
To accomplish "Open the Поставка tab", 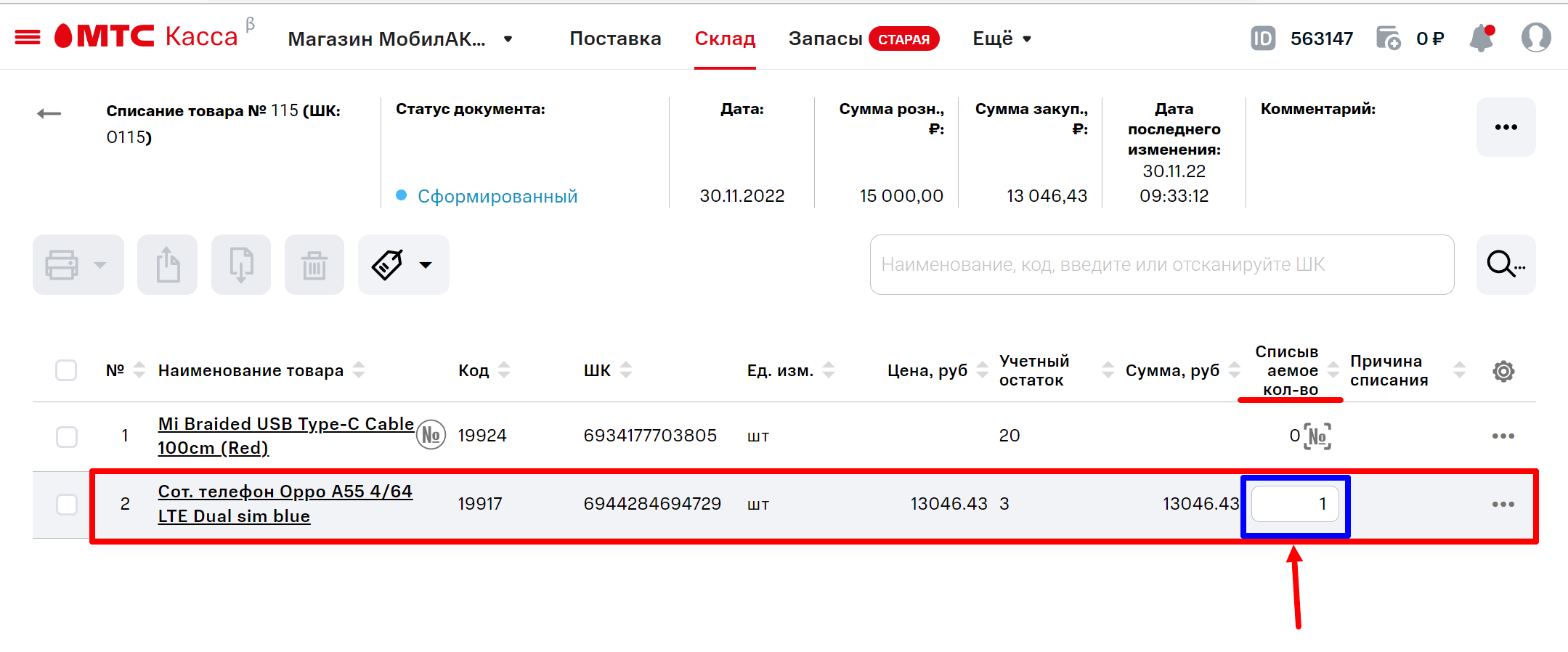I will (615, 38).
